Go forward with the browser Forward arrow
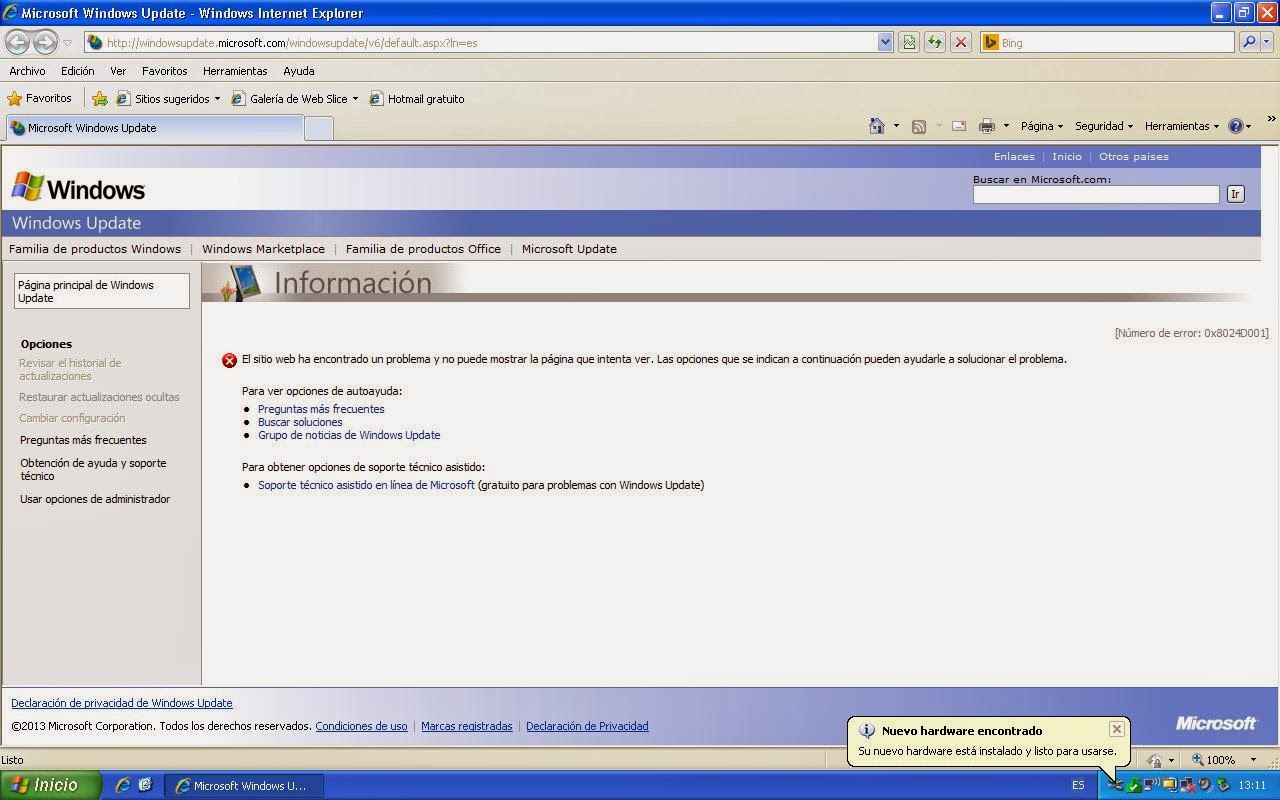The height and width of the screenshot is (800, 1280). click(x=45, y=42)
